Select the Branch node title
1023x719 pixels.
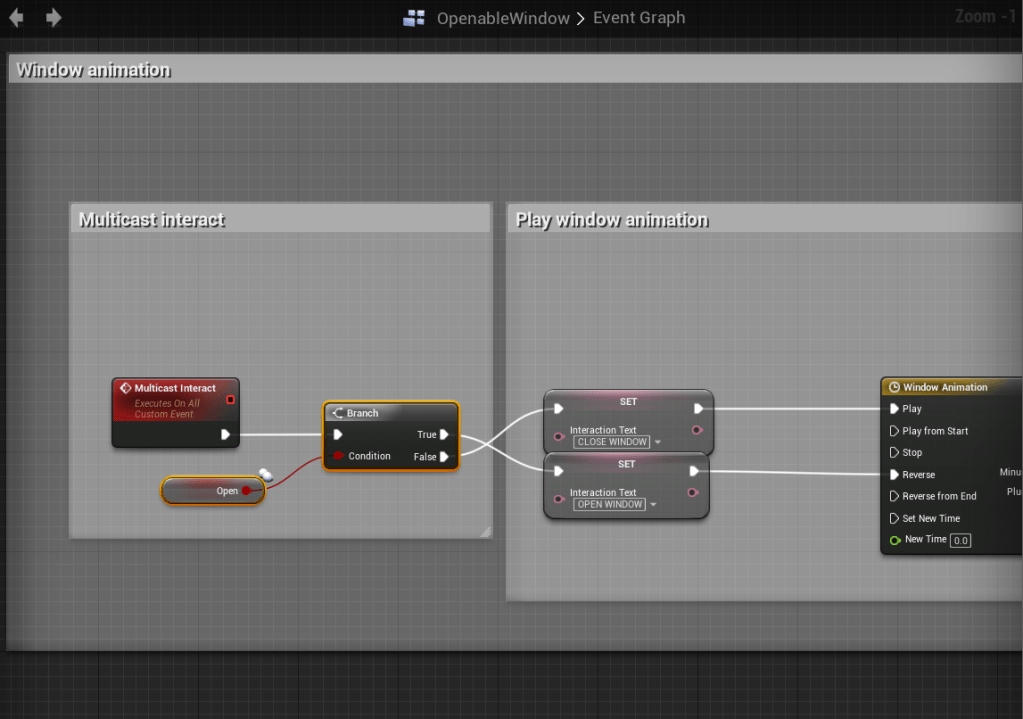362,413
